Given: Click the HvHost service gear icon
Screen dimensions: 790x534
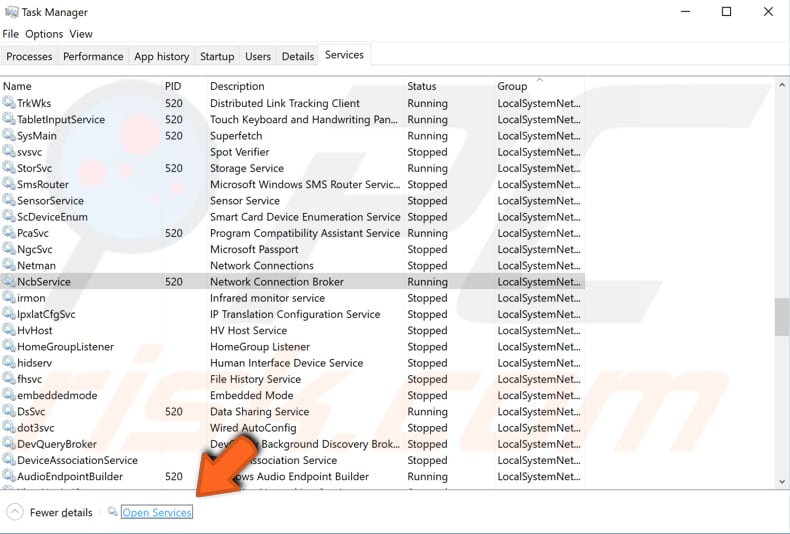Looking at the screenshot, I should [9, 329].
